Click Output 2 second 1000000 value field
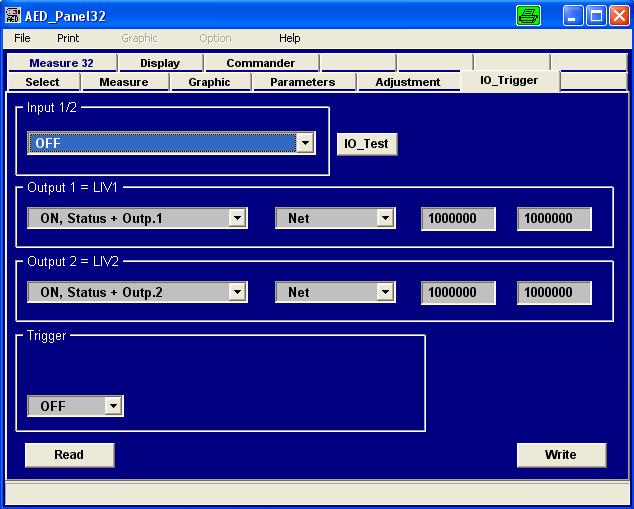Screen dimensions: 634x509 tap(554, 293)
